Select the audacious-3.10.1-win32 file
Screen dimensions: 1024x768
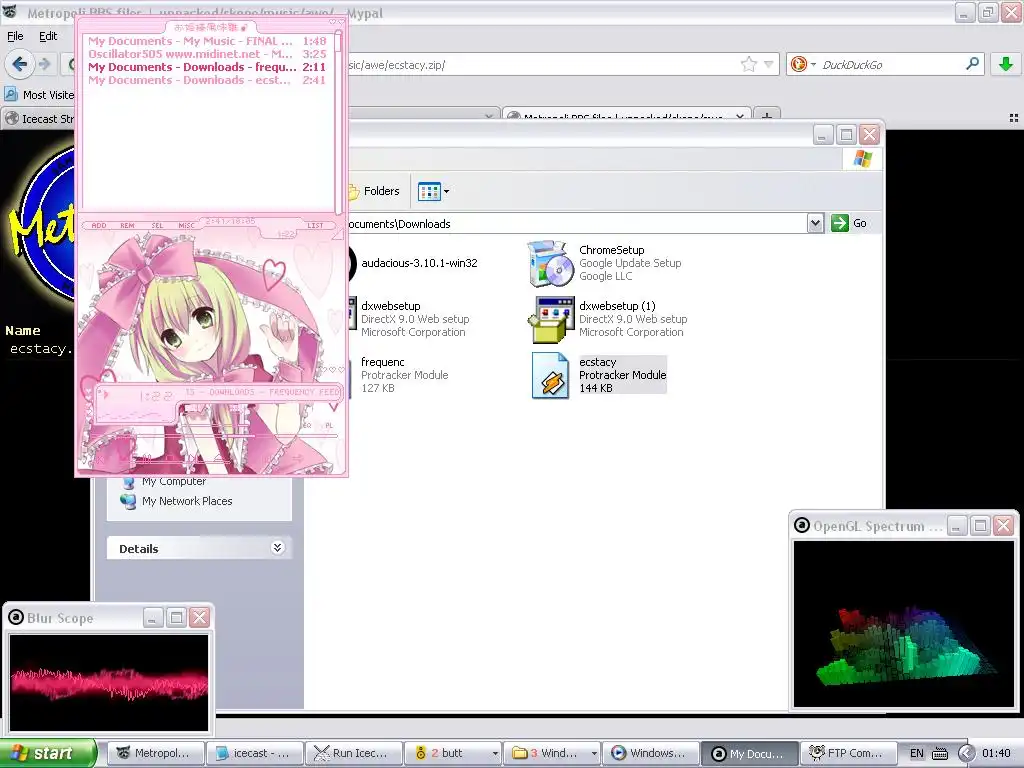tap(419, 263)
